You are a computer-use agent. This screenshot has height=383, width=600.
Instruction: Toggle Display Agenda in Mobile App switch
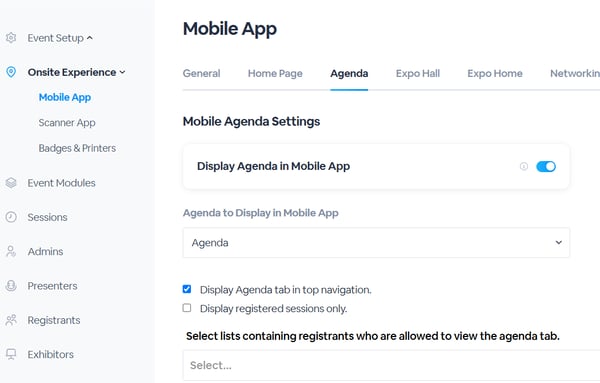546,166
